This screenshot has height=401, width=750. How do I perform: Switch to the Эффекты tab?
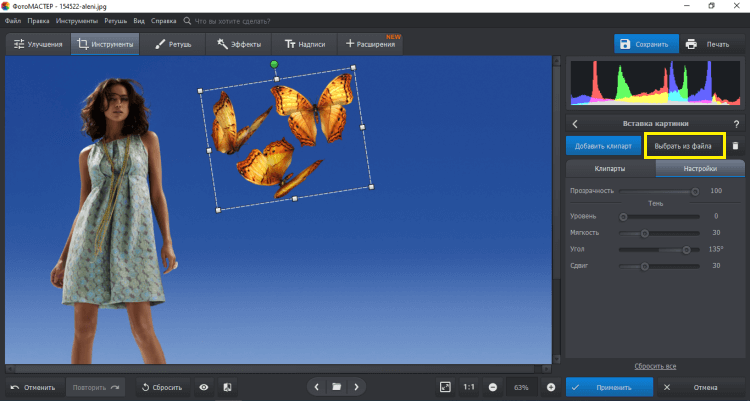click(x=239, y=44)
